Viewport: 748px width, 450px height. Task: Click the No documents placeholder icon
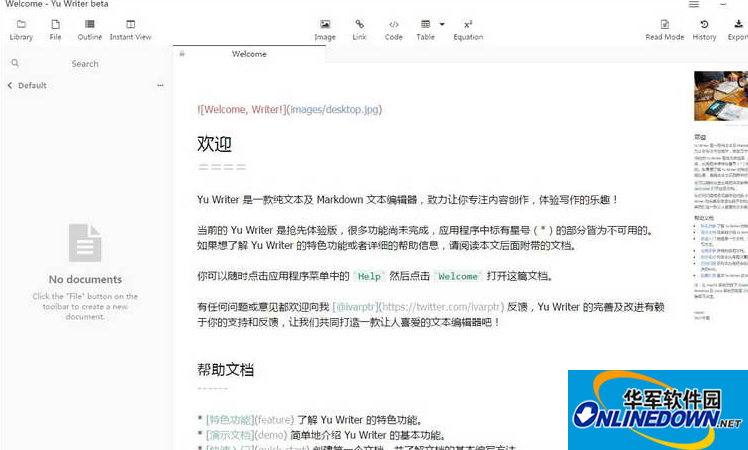pos(85,242)
